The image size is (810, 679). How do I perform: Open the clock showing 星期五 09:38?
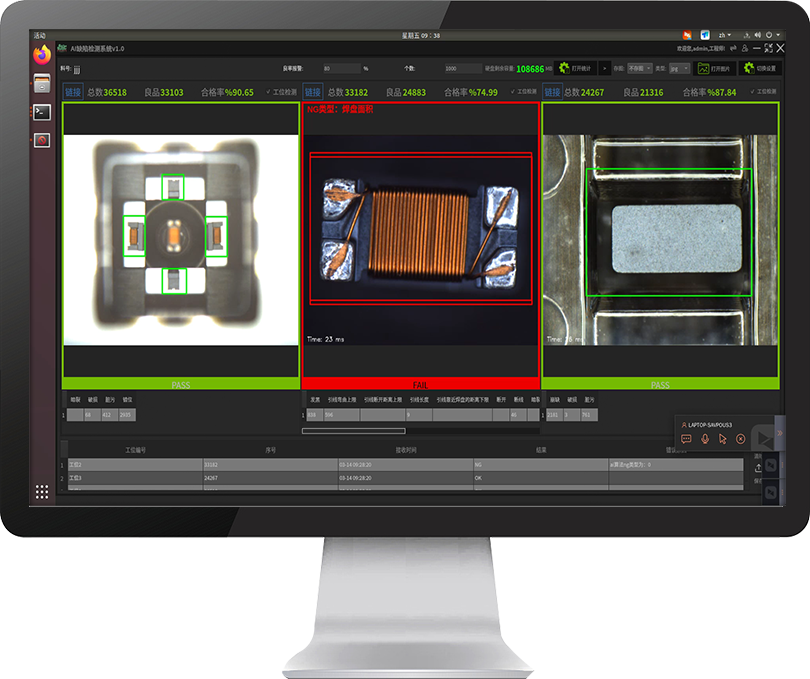click(420, 36)
